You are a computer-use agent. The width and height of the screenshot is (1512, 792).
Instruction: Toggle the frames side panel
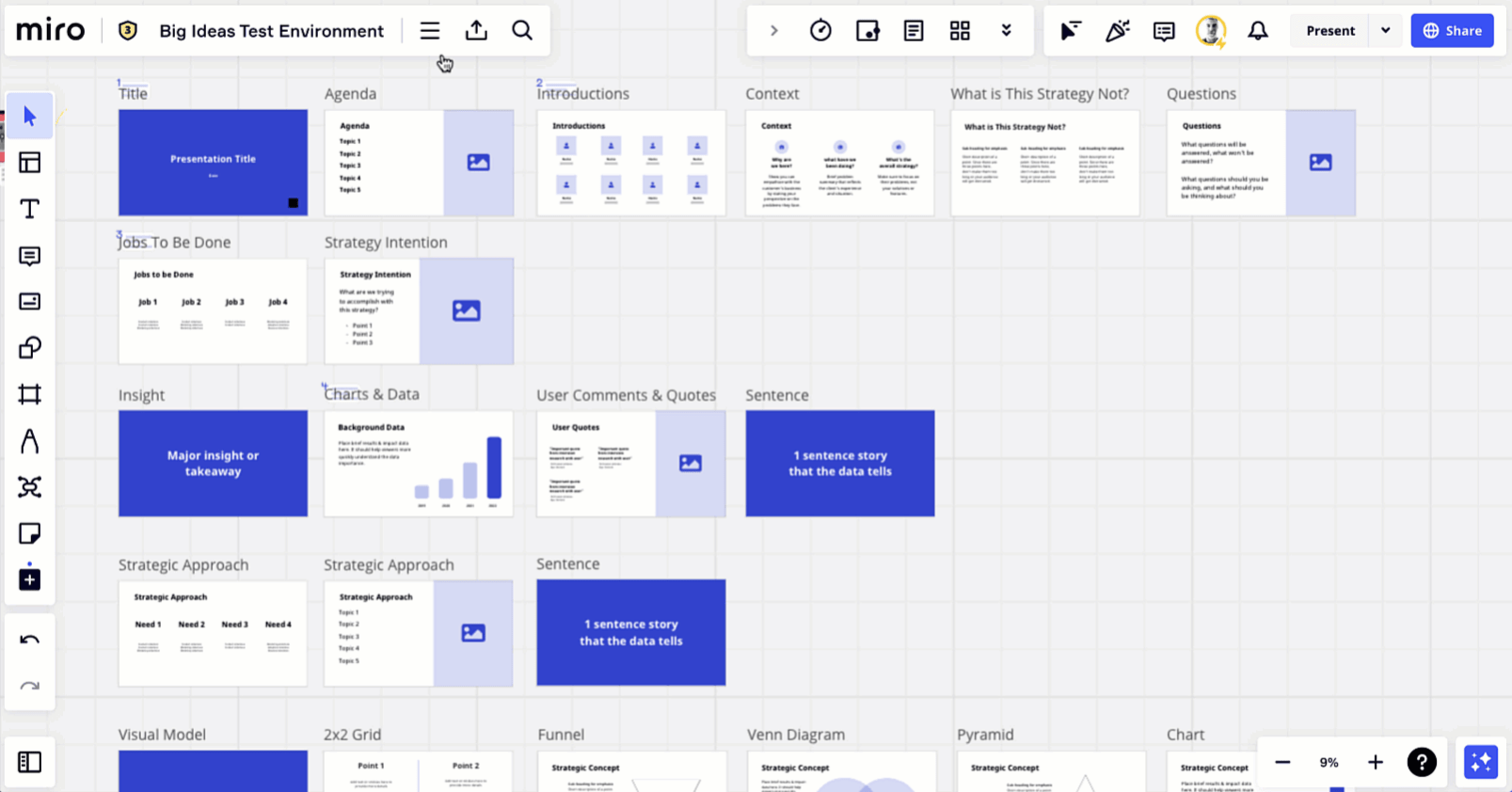point(29,762)
